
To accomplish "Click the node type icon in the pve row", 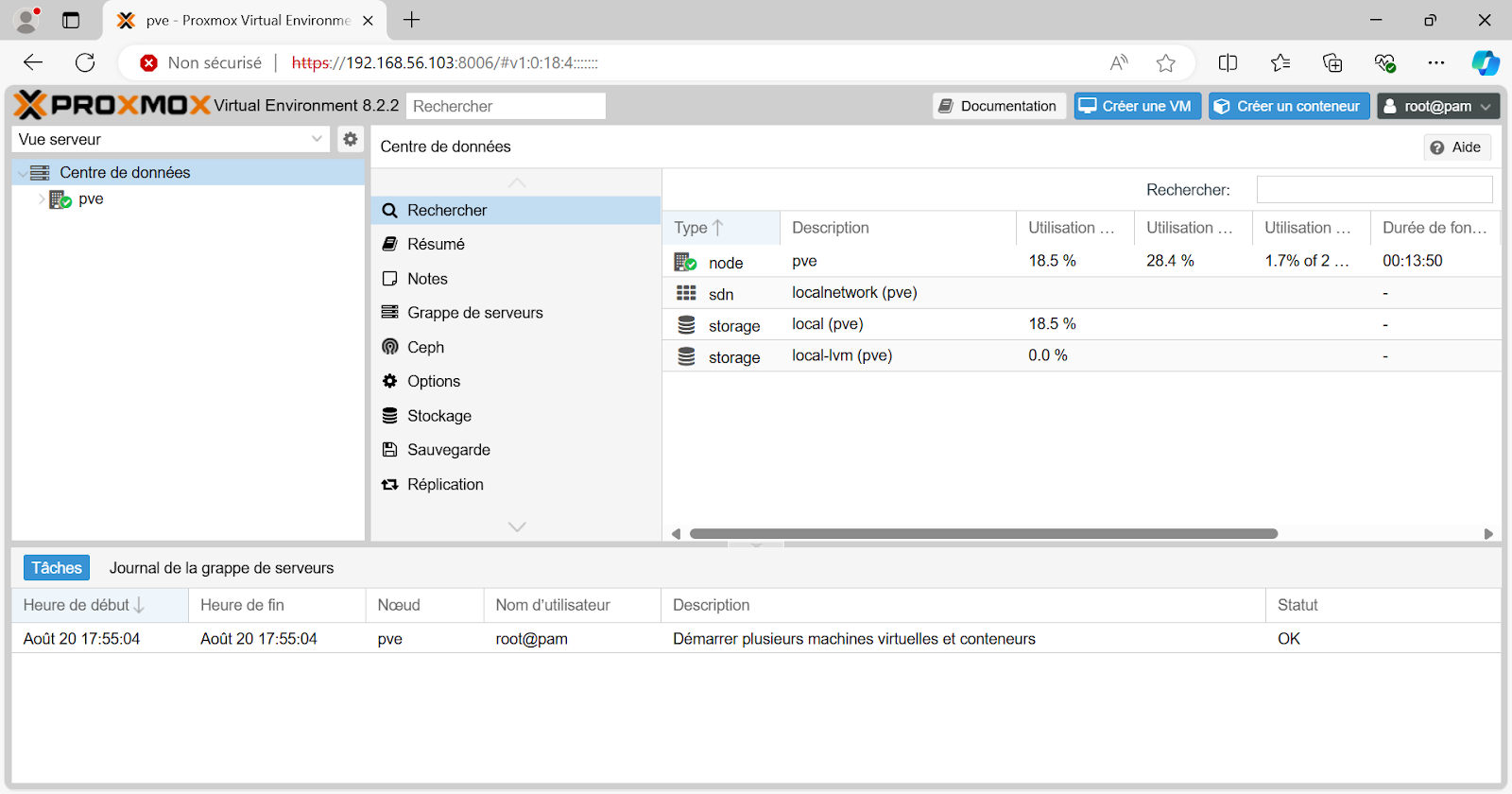I will tap(685, 262).
